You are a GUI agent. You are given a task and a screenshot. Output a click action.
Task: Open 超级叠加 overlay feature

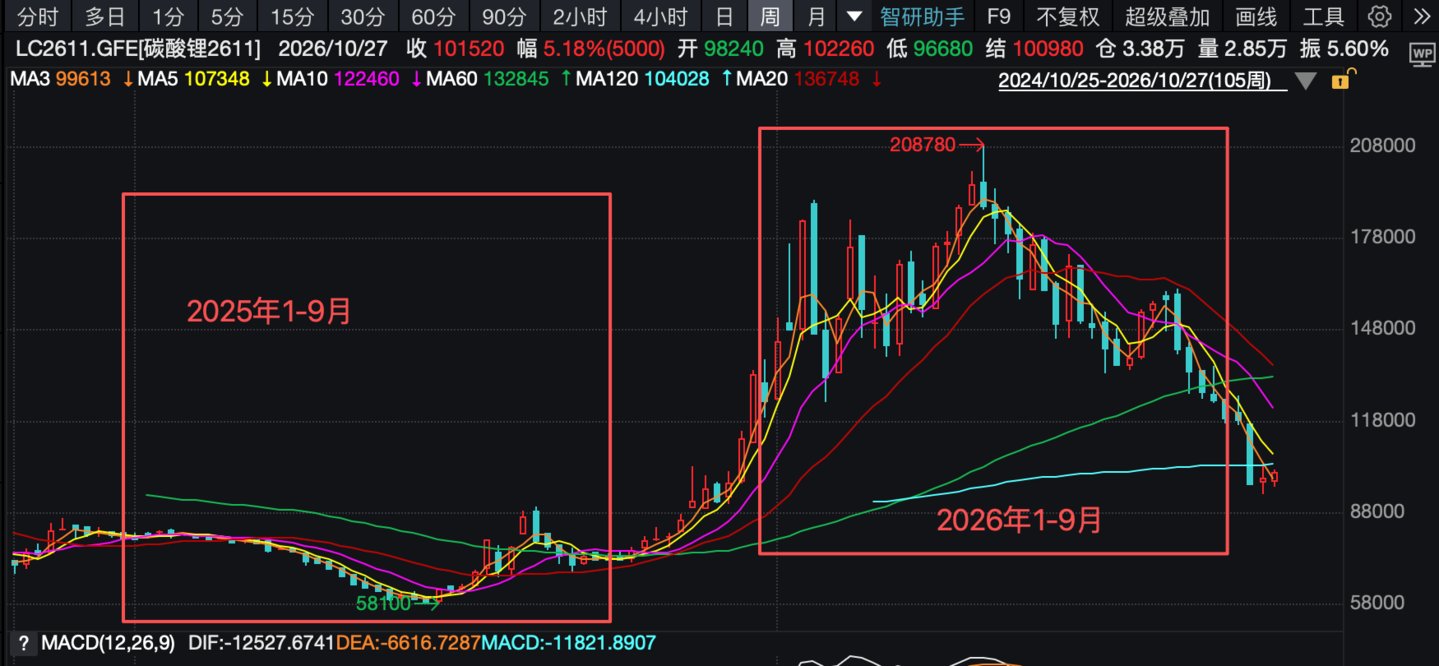(x=1167, y=17)
